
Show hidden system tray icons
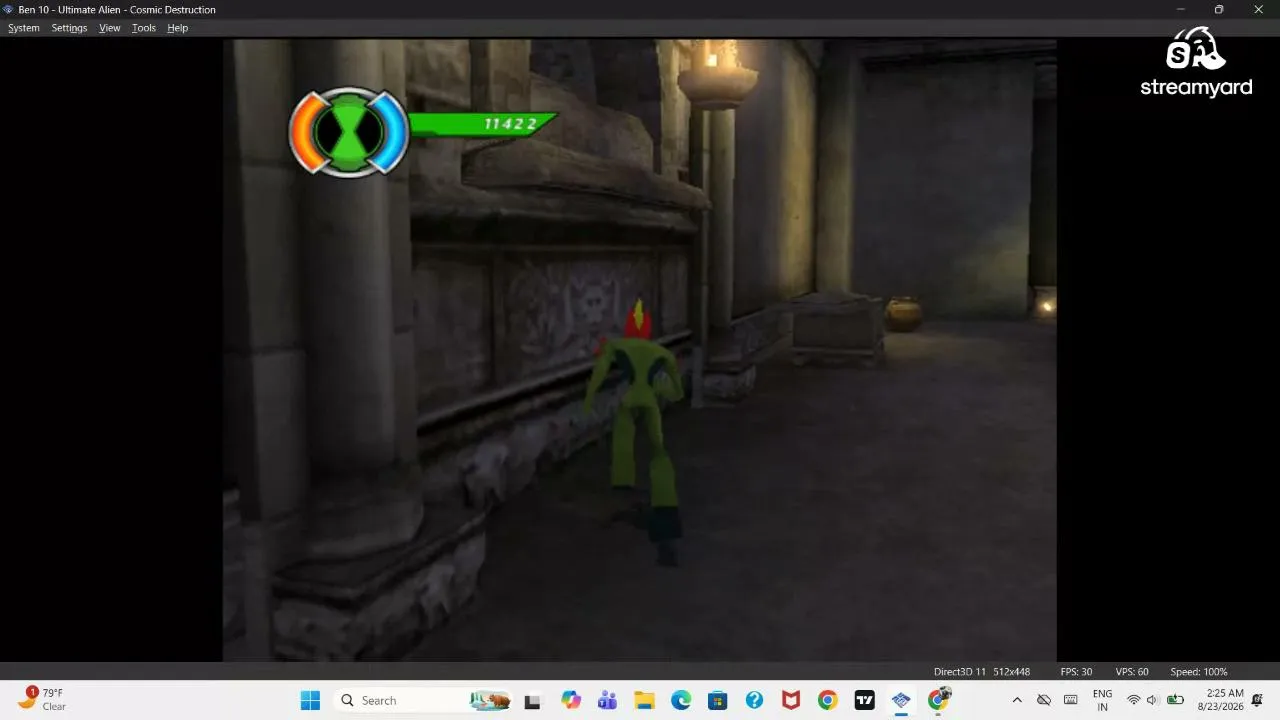coord(1017,700)
